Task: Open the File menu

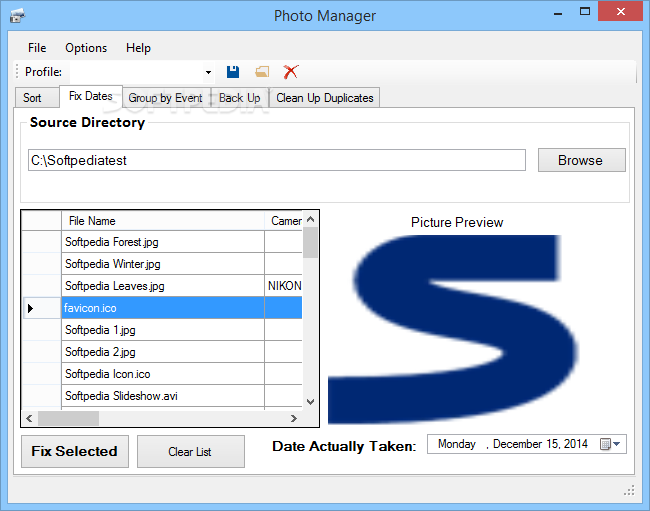Action: point(37,48)
